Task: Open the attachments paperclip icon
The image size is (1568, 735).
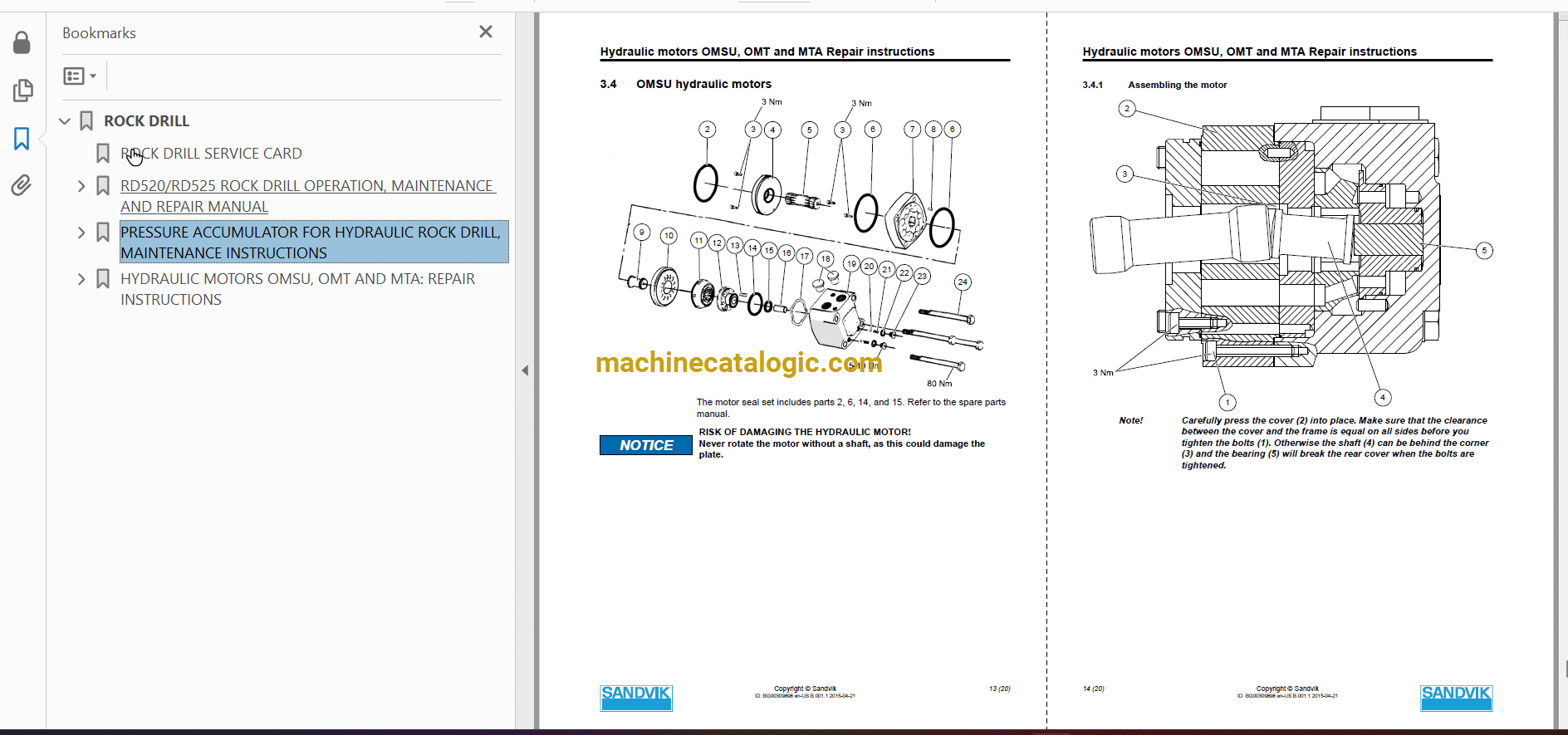Action: (x=22, y=185)
